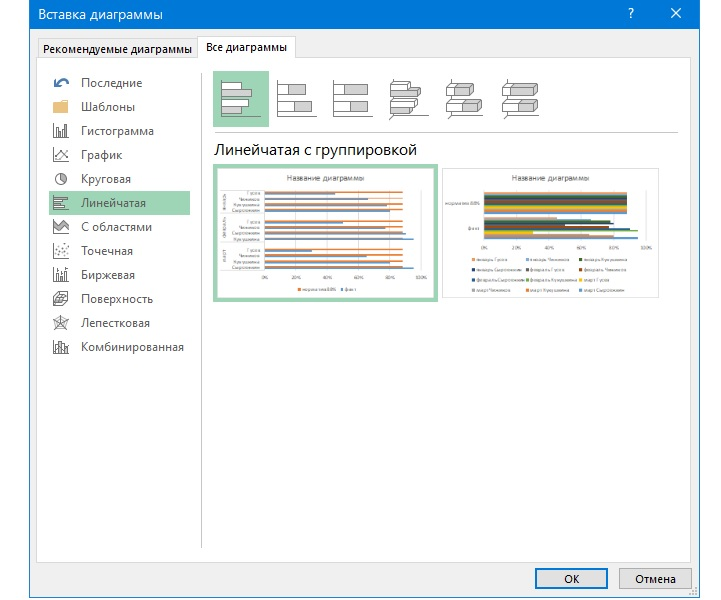Switch to the Рекомендуемые диаграммы tab
721x600 pixels.
117,49
